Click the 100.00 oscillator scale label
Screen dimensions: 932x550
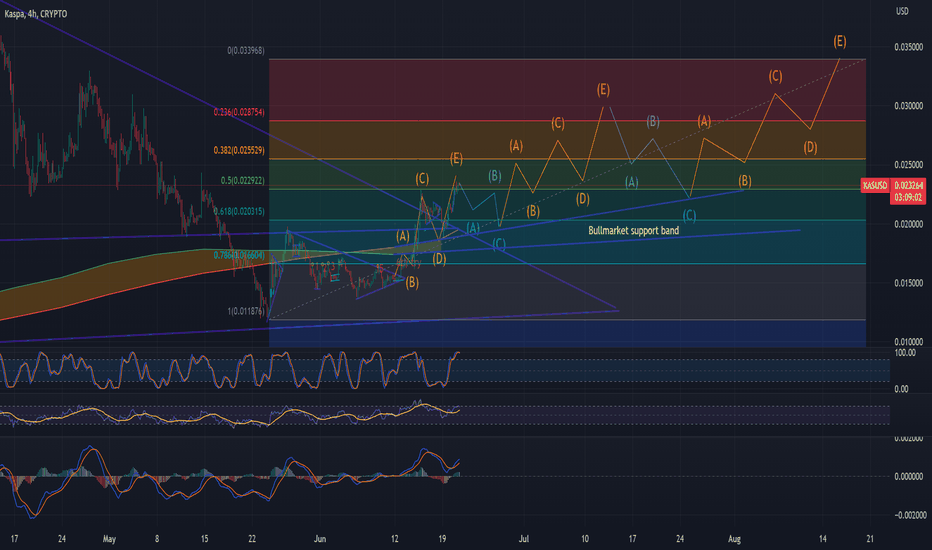[905, 353]
